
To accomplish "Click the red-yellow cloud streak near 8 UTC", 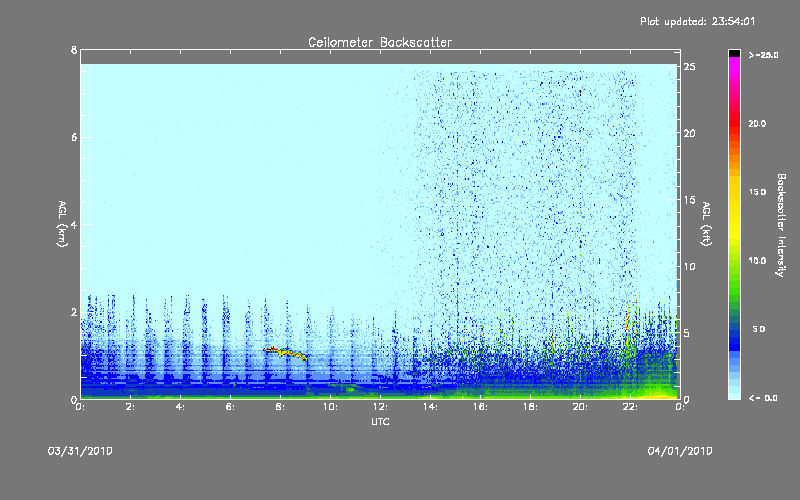I will (286, 353).
